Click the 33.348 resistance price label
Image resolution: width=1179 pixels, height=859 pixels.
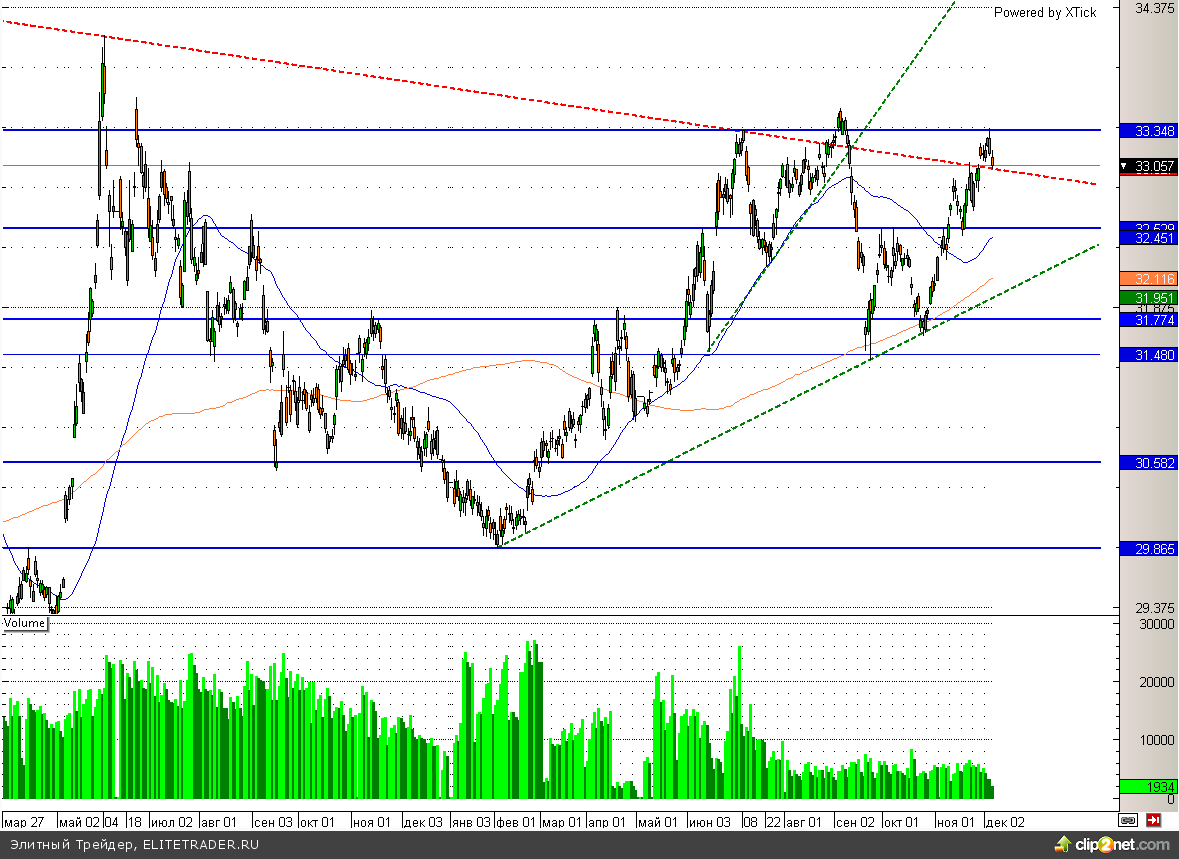coord(1147,131)
